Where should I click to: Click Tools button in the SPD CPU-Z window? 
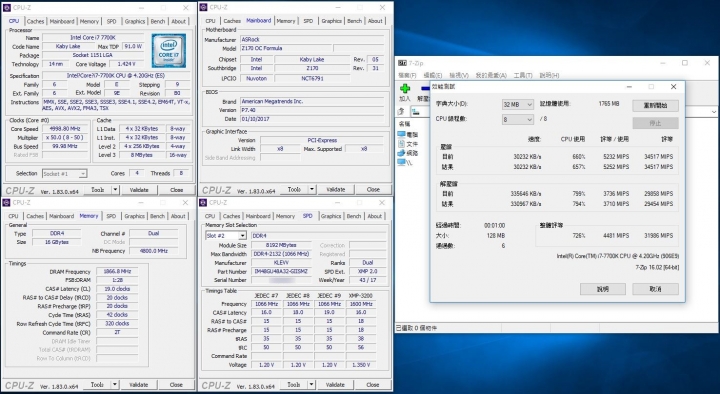(294, 385)
